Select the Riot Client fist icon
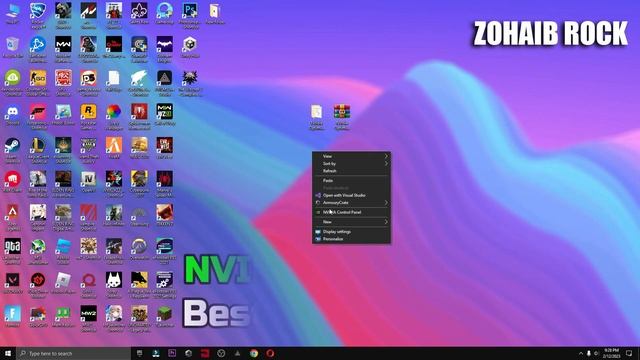 tap(12, 179)
